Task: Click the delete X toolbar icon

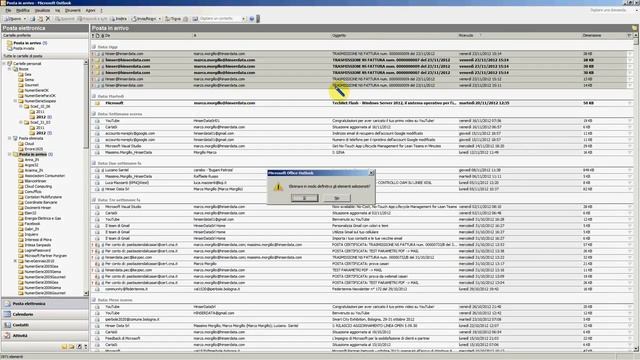Action: (x=47, y=19)
